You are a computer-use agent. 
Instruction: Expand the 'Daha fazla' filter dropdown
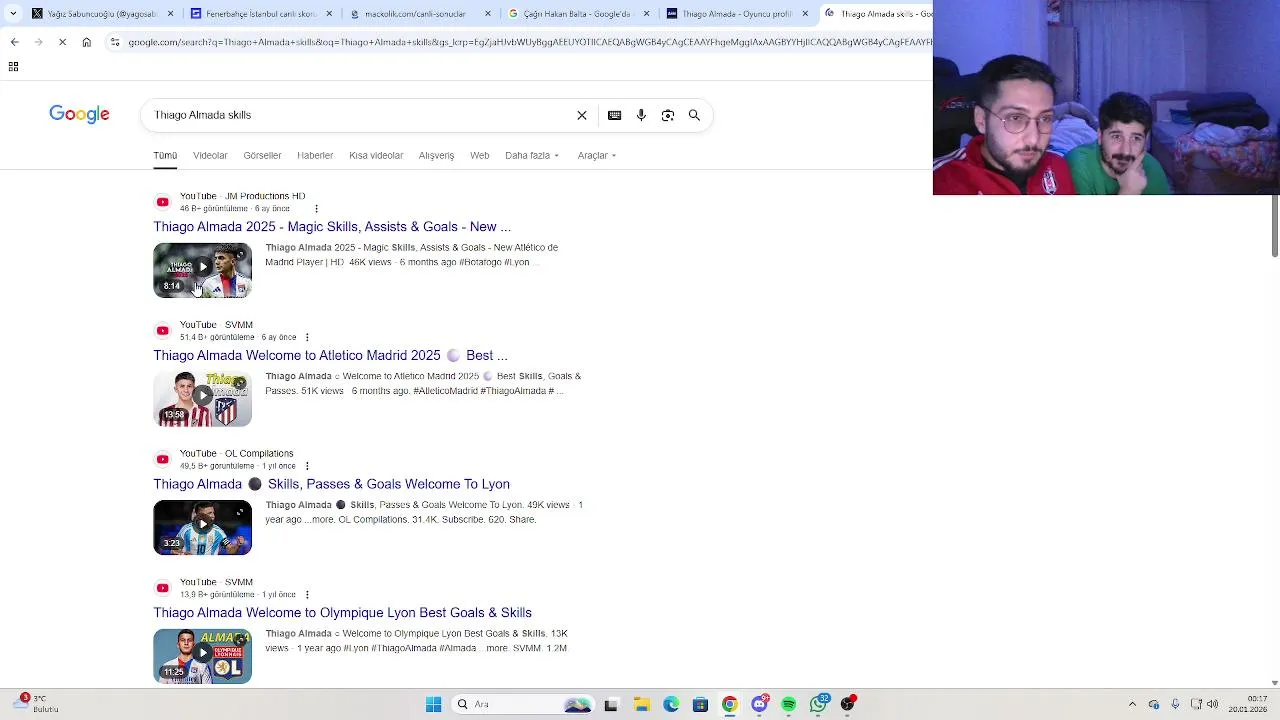coord(532,155)
